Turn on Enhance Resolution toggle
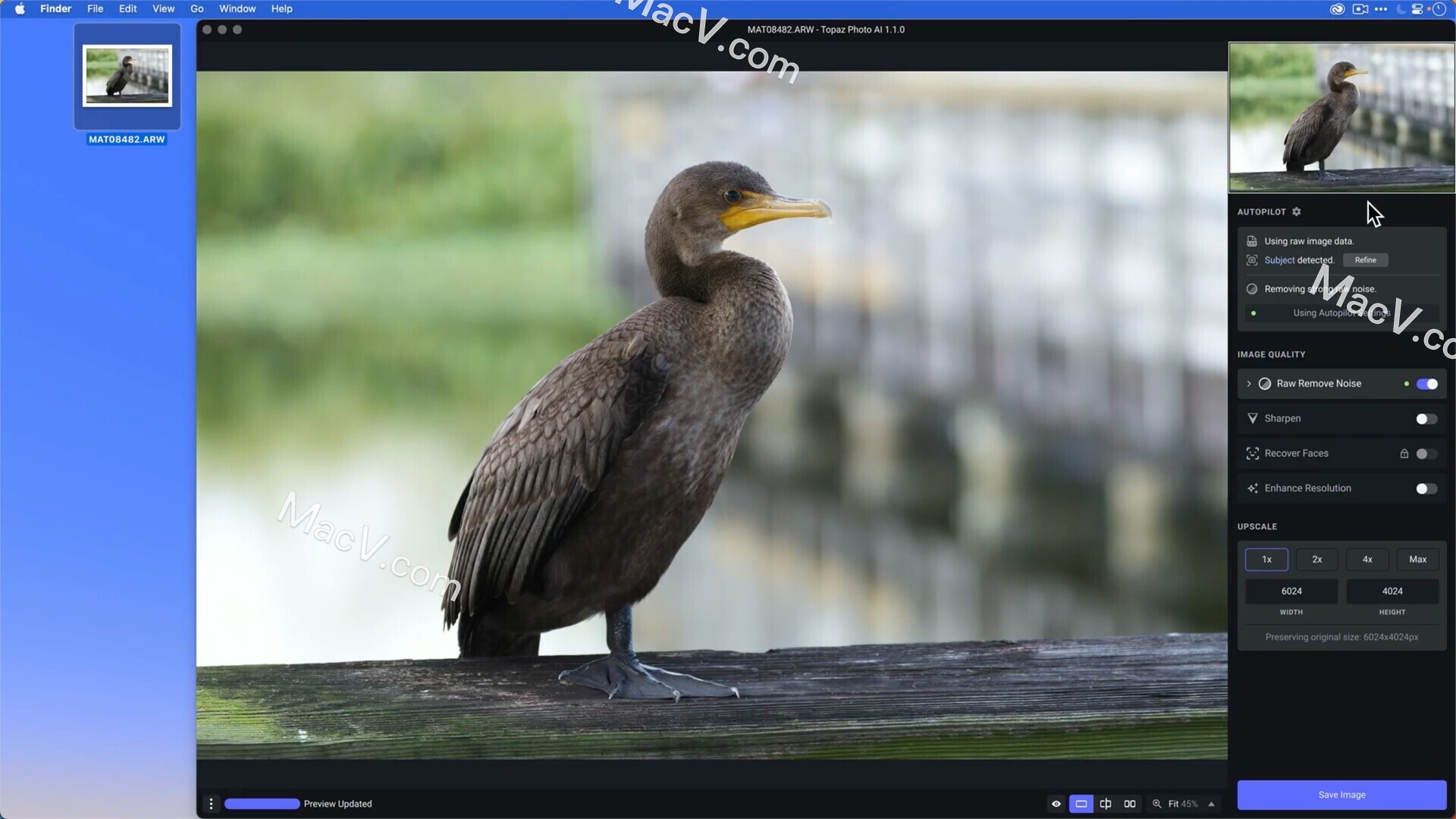This screenshot has width=1456, height=819. 1426,488
